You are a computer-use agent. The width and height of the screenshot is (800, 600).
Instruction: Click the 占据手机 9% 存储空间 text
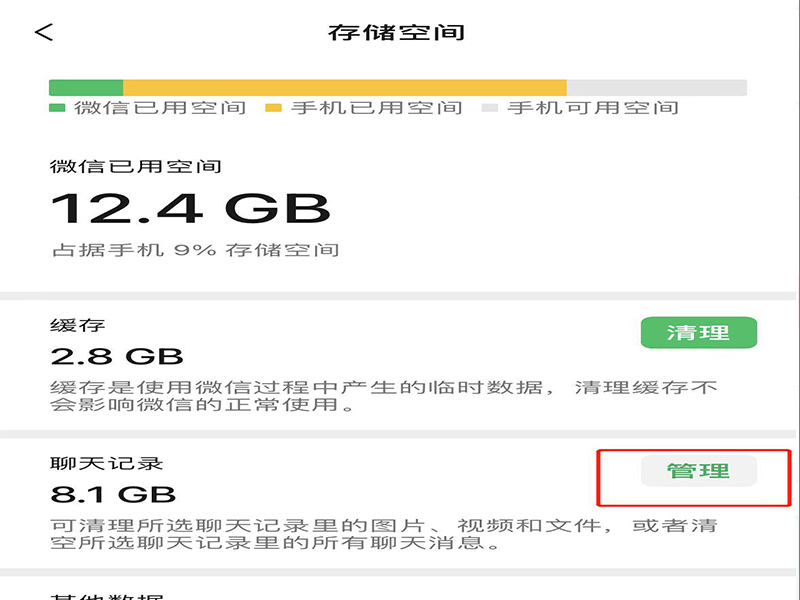[195, 250]
